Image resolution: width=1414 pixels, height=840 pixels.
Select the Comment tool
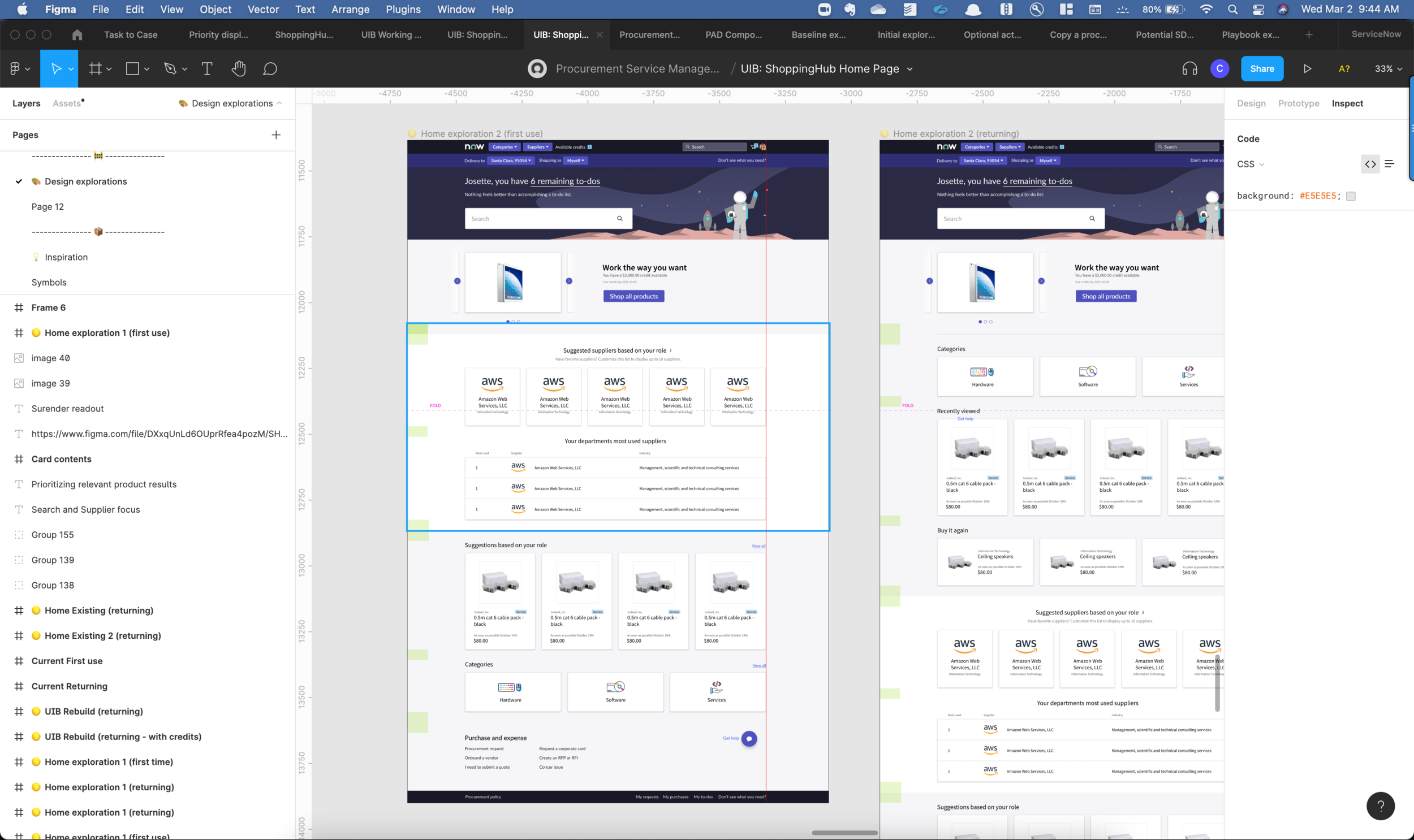click(270, 68)
